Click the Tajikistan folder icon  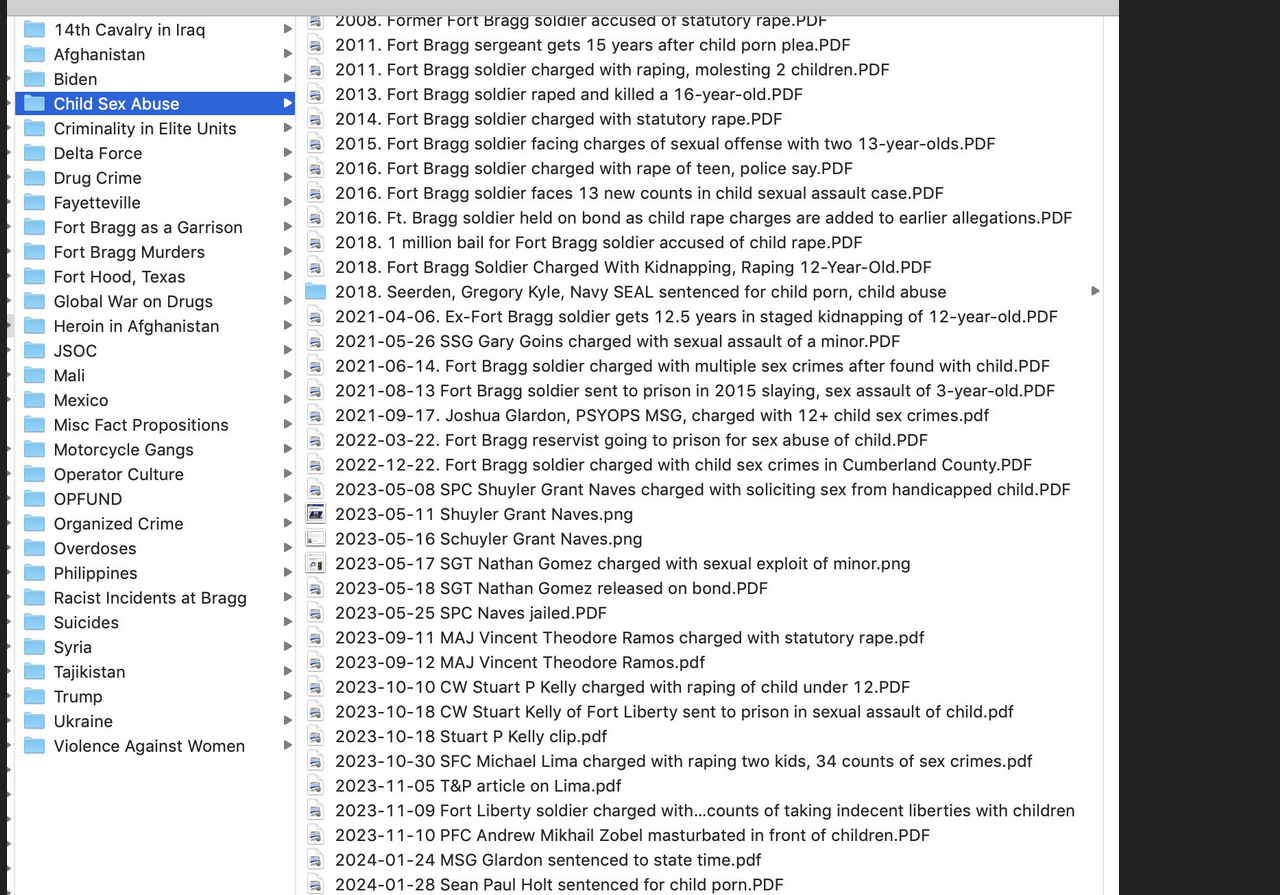(35, 672)
